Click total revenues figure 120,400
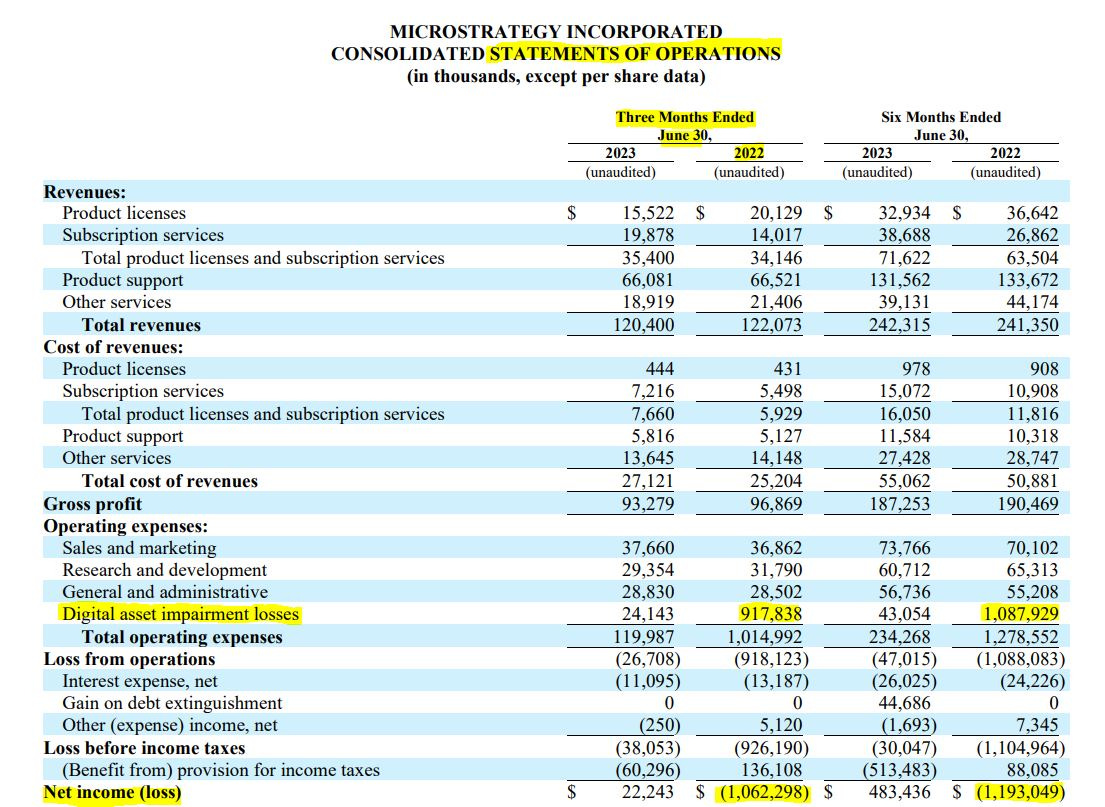This screenshot has height=807, width=1105. click(x=643, y=325)
